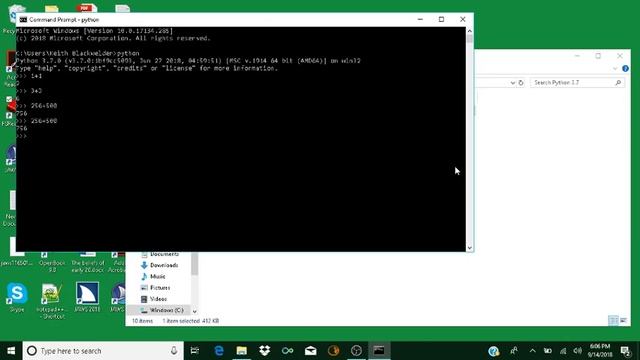
Task: Click the orange round app taskbar icon
Action: [333, 351]
